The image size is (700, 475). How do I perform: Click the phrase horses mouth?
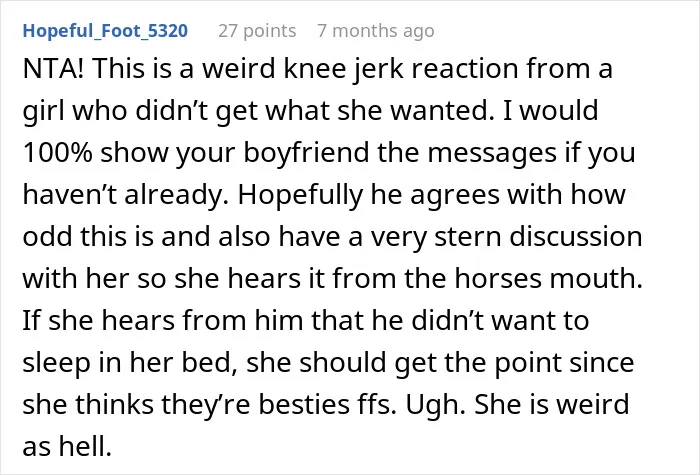tap(549, 278)
